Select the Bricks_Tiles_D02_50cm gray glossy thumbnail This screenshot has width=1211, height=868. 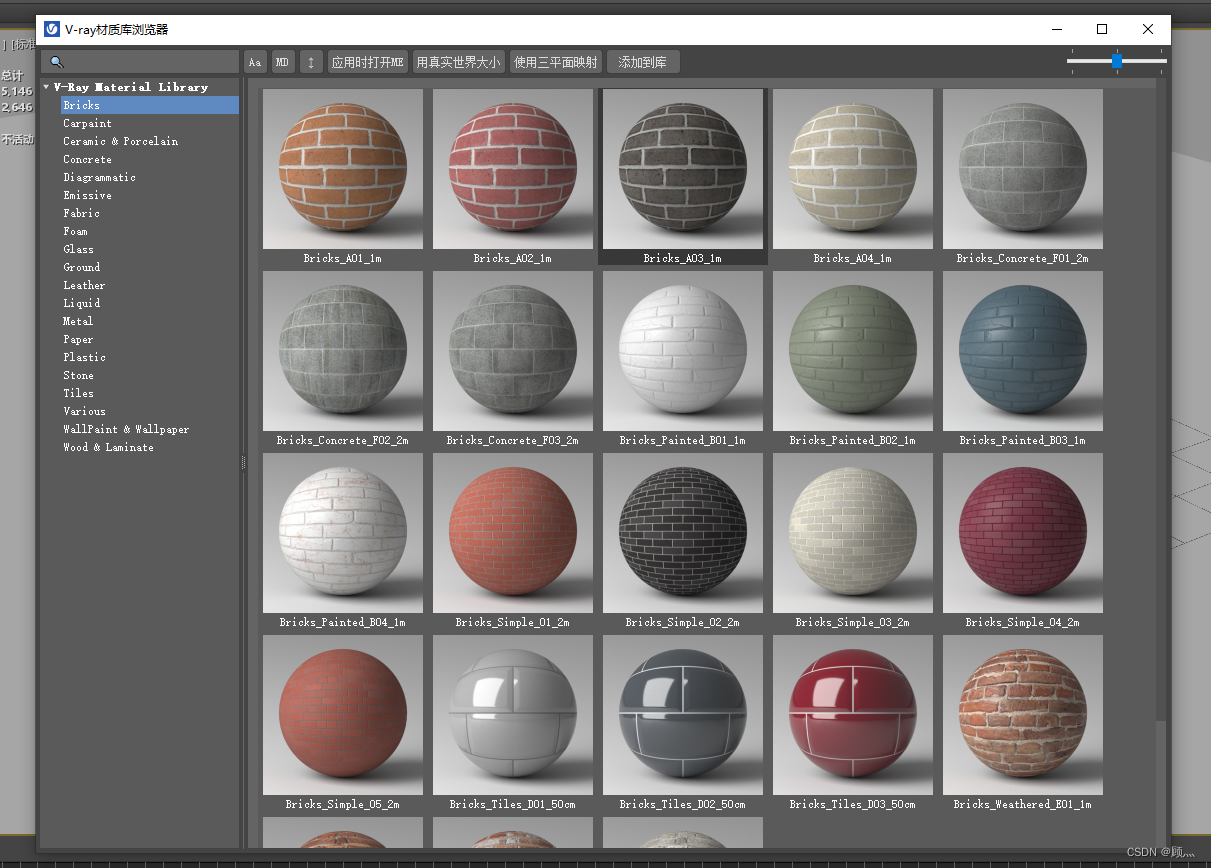pos(683,715)
